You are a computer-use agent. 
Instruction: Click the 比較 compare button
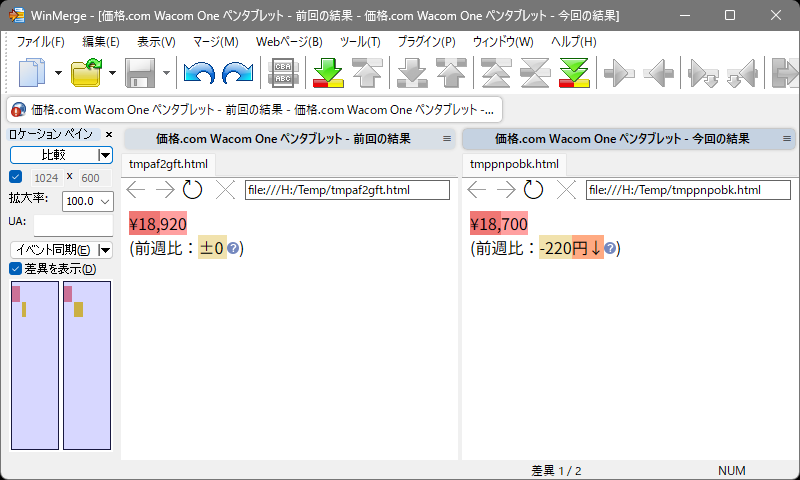tap(54, 155)
